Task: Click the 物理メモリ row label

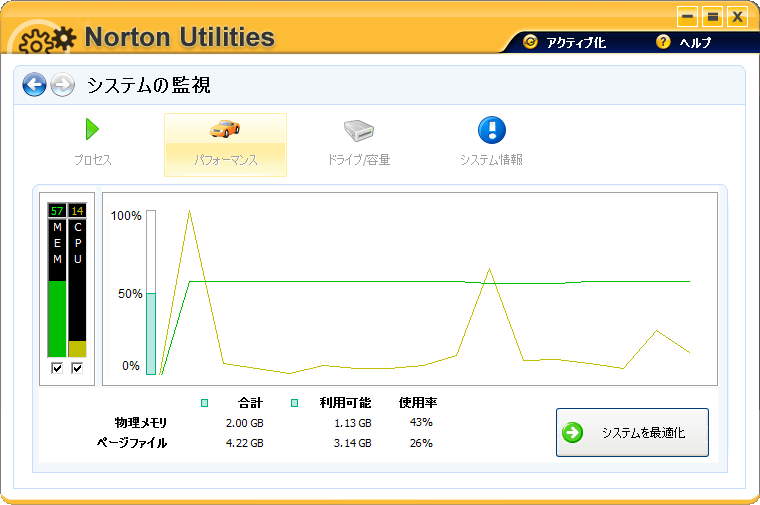Action: click(x=141, y=423)
